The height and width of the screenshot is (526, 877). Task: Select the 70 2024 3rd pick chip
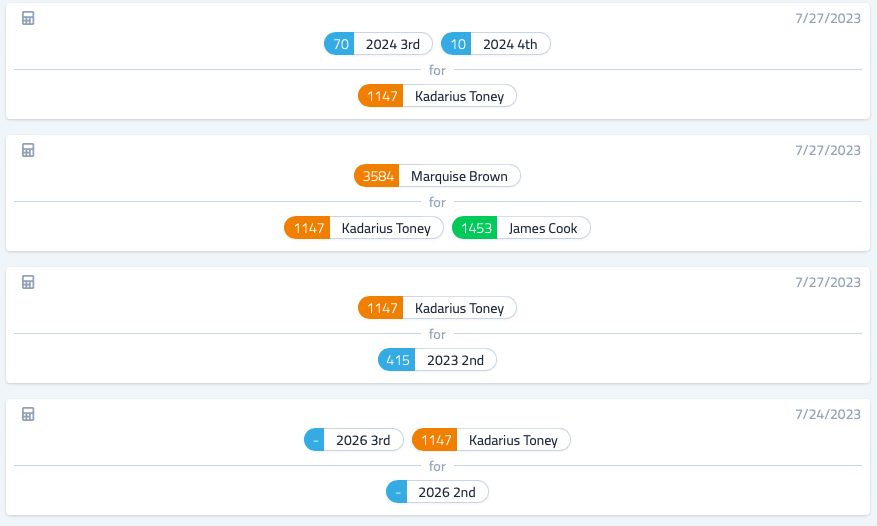click(378, 44)
